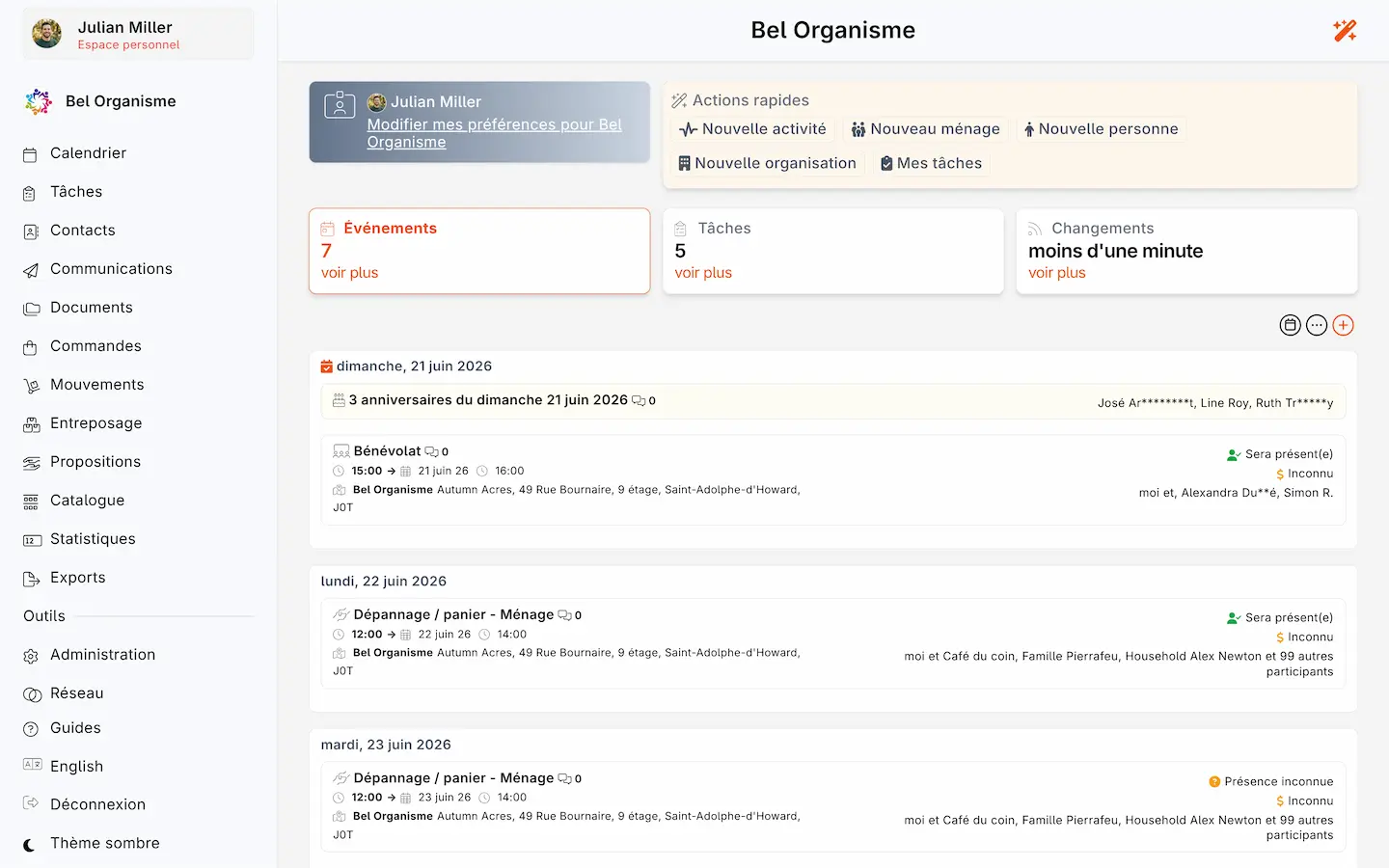Toggle Thème sombre dark mode
1389x868 pixels.
coord(104,843)
